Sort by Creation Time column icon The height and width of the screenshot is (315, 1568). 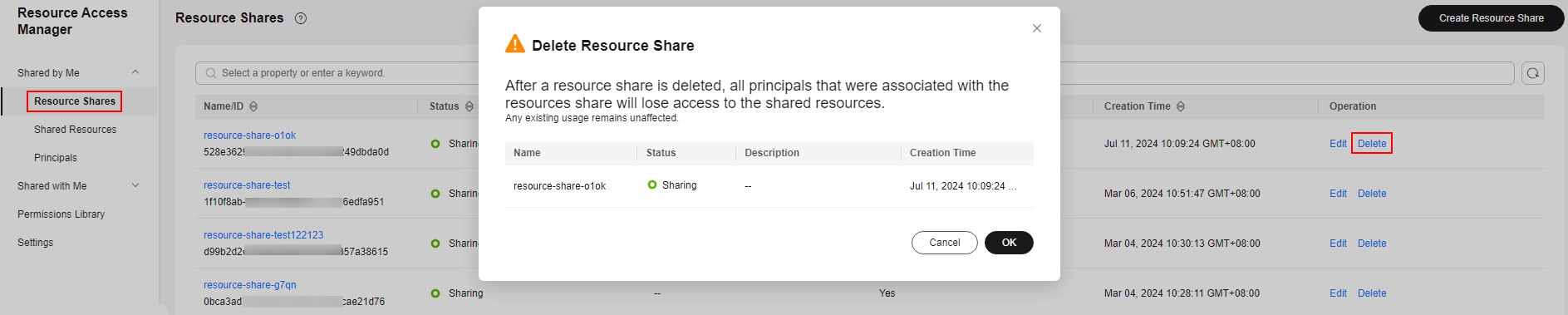(1181, 106)
